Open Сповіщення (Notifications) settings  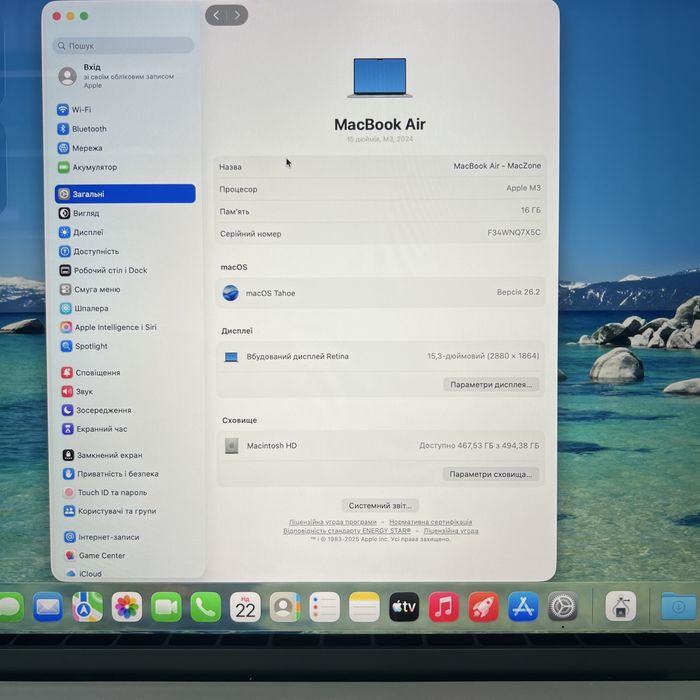tap(91, 372)
